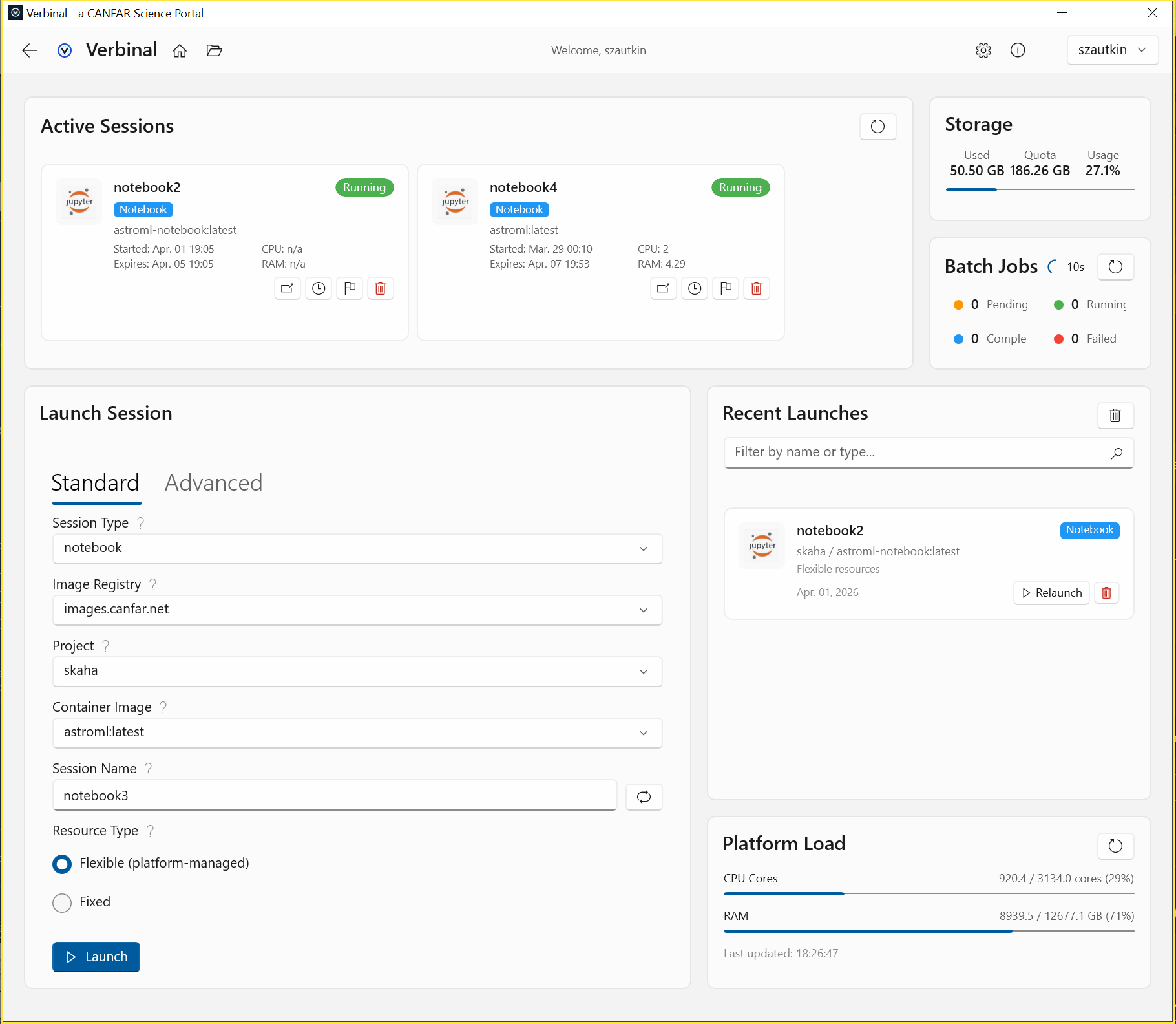Show help for Session Name
Screen dimensions: 1176x1024
tap(148, 769)
